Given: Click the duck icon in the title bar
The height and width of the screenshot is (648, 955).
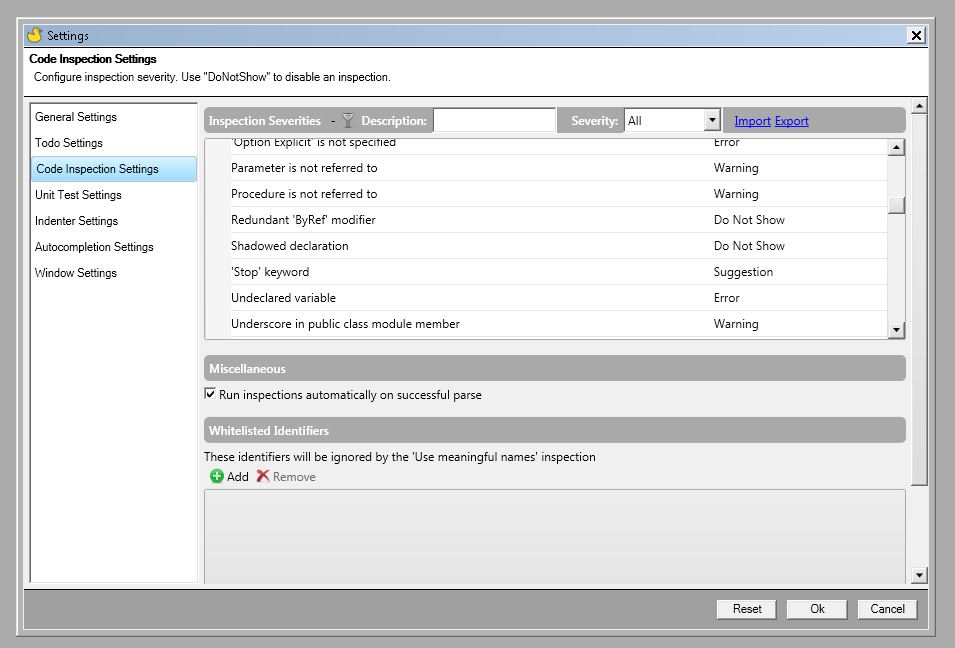Looking at the screenshot, I should tap(37, 34).
